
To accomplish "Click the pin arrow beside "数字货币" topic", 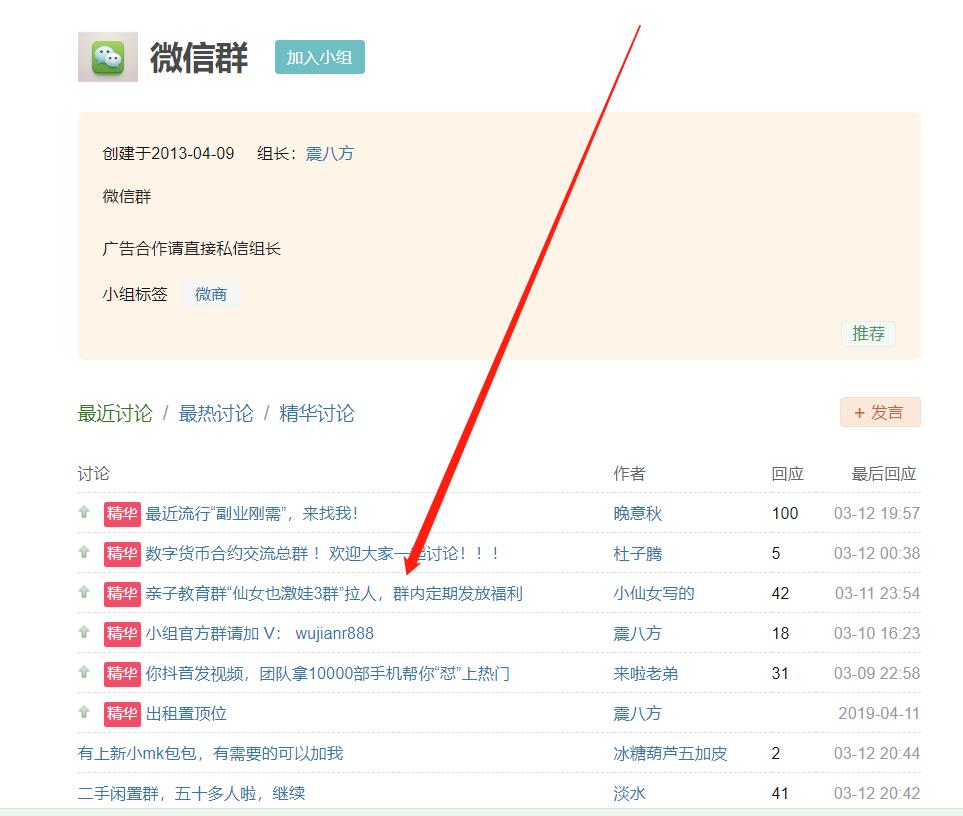I will click(82, 553).
